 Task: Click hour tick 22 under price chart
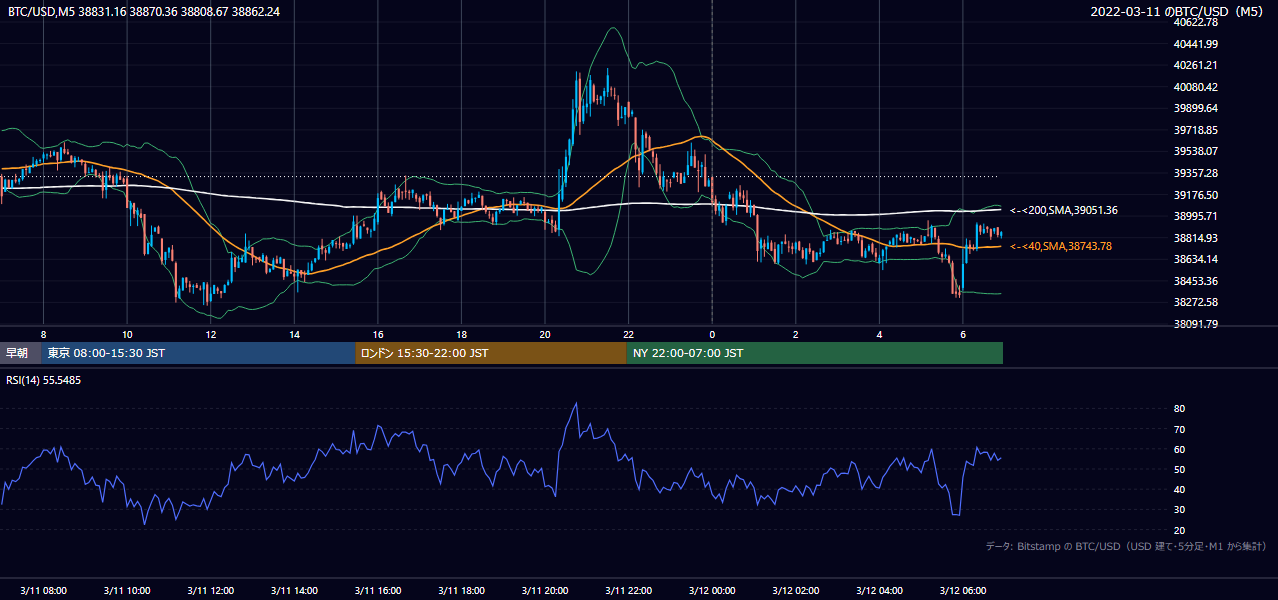pos(628,334)
